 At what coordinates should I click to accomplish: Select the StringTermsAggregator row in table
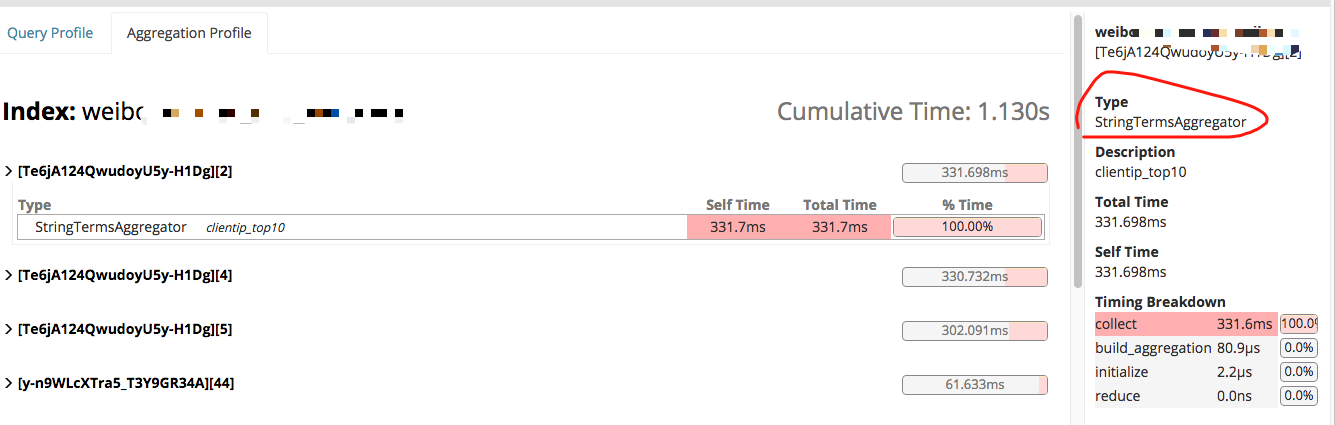(530, 227)
